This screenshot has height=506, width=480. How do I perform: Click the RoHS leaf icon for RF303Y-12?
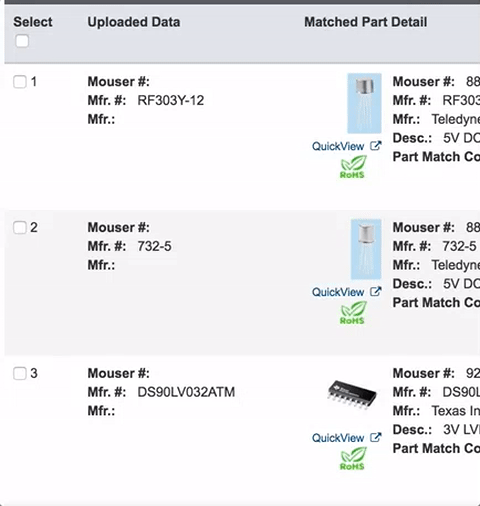pyautogui.click(x=353, y=167)
